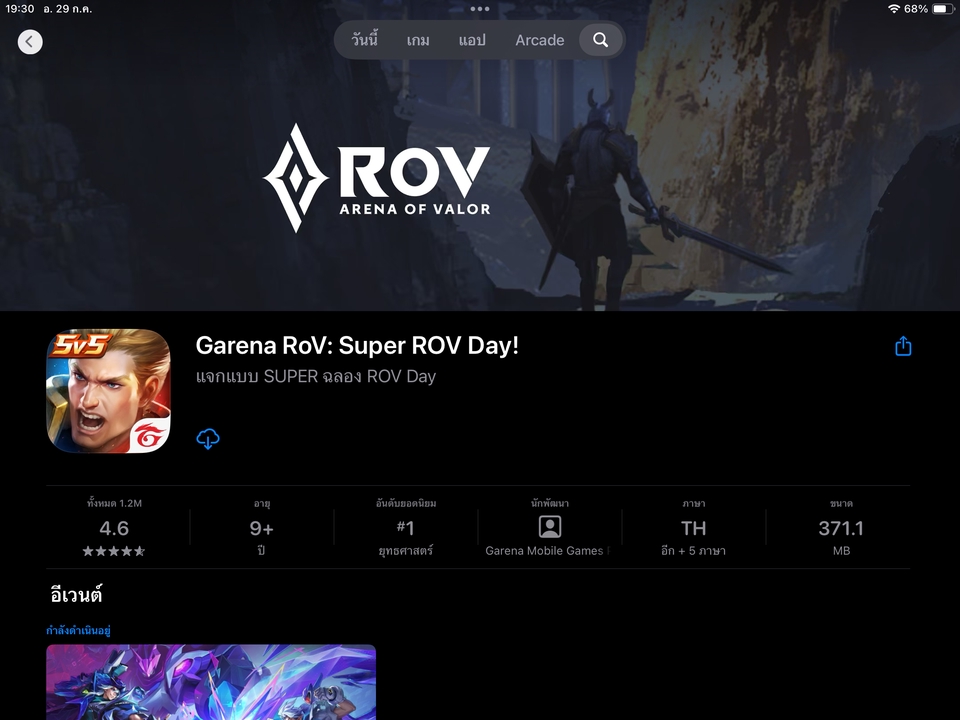Tap the three-dot multitasking indicator
This screenshot has height=720, width=960.
[480, 9]
